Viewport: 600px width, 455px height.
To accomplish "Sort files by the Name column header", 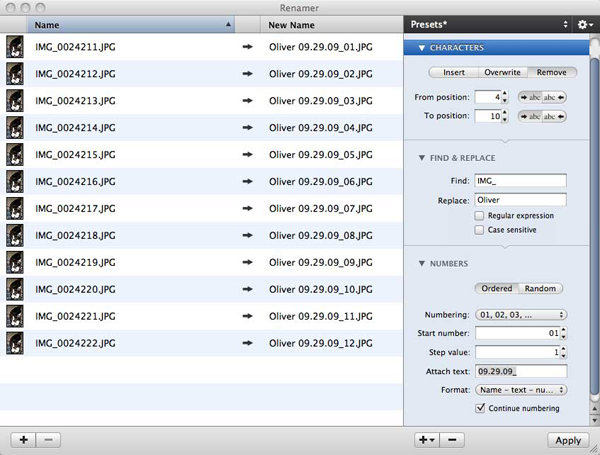I will coord(128,23).
